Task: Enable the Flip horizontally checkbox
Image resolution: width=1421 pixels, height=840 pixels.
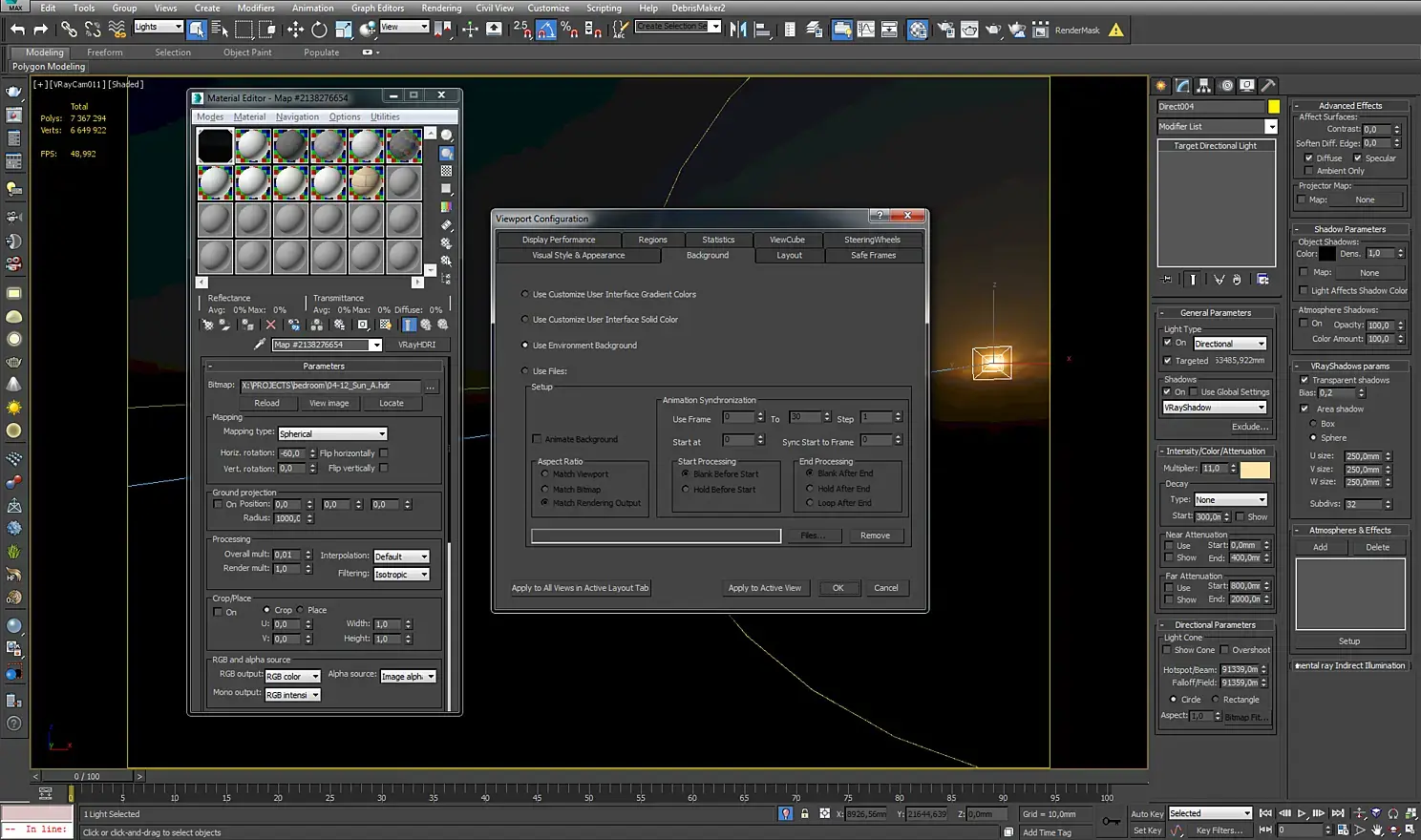Action: 384,453
